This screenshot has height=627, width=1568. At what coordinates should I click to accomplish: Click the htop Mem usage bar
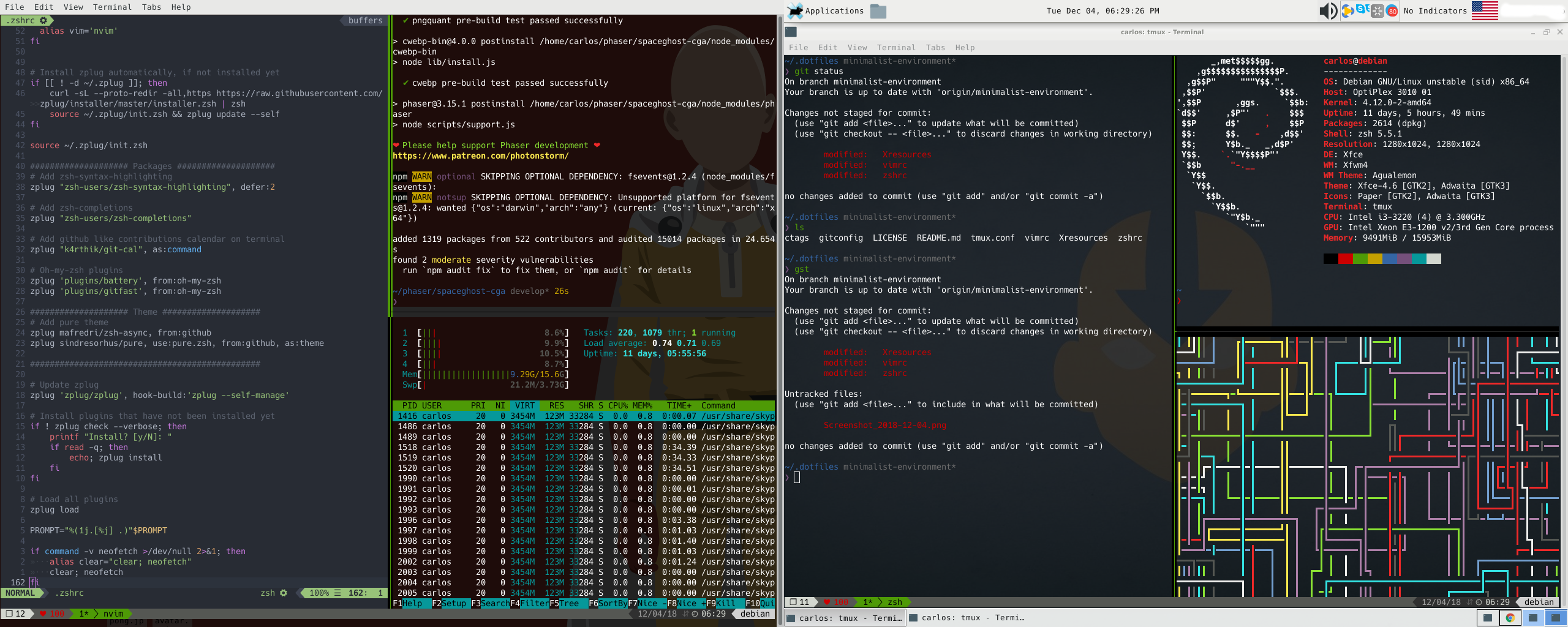point(486,374)
